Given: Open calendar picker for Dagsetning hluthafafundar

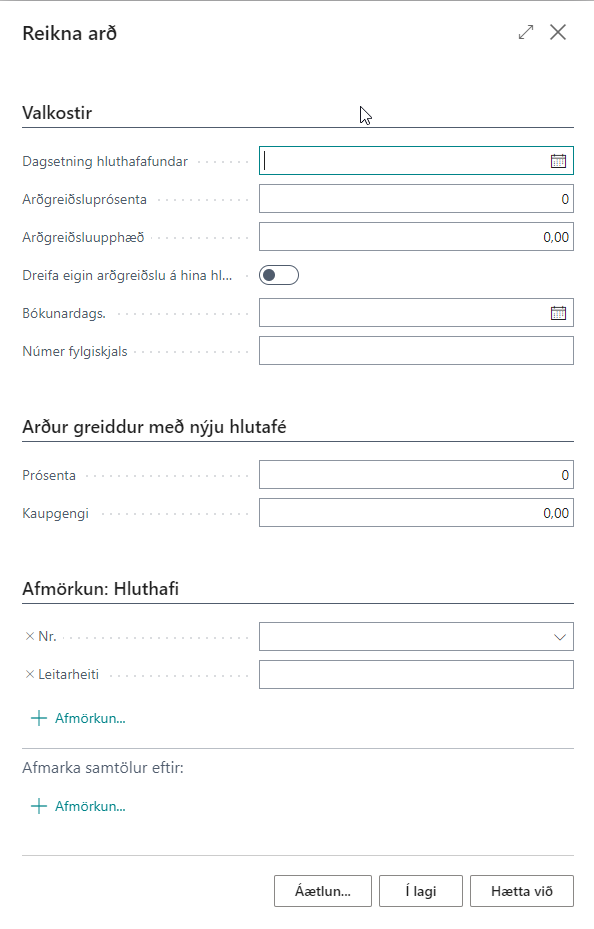Looking at the screenshot, I should [x=558, y=161].
